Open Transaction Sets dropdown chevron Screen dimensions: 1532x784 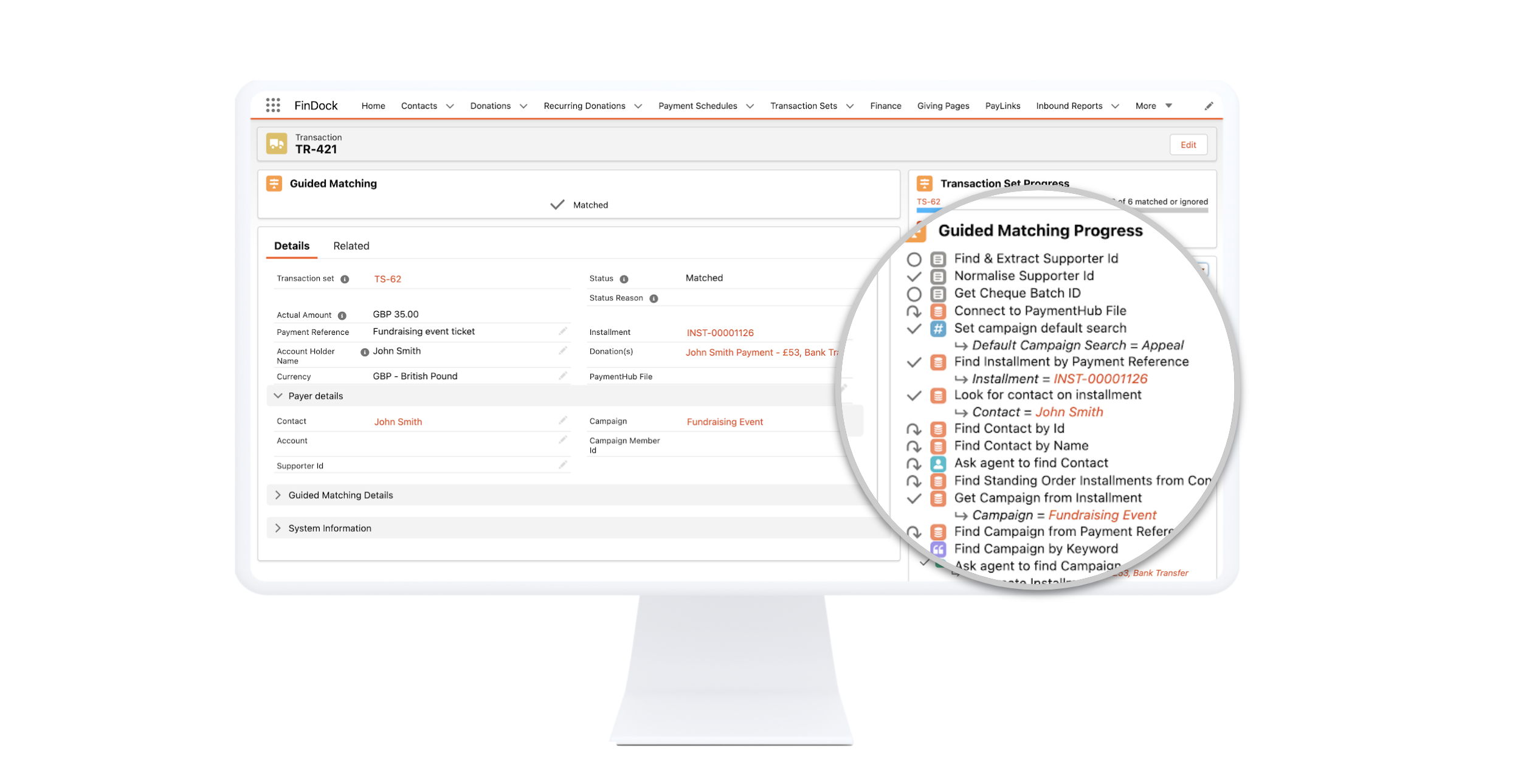coord(850,106)
